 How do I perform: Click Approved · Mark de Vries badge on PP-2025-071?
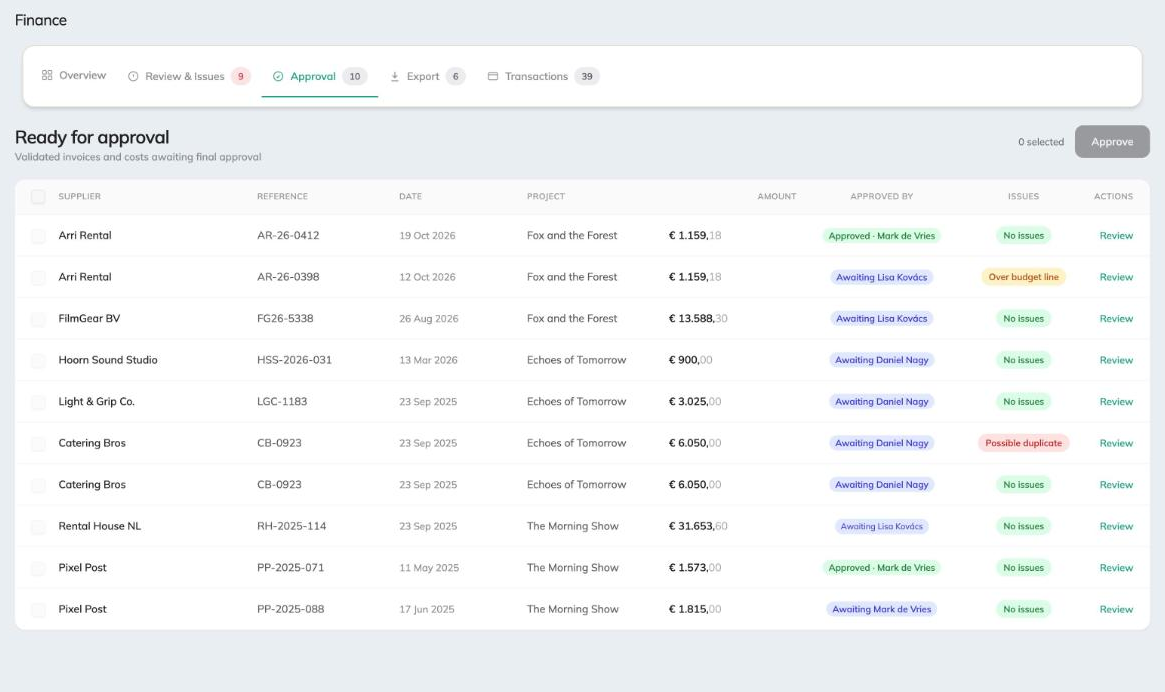(881, 568)
